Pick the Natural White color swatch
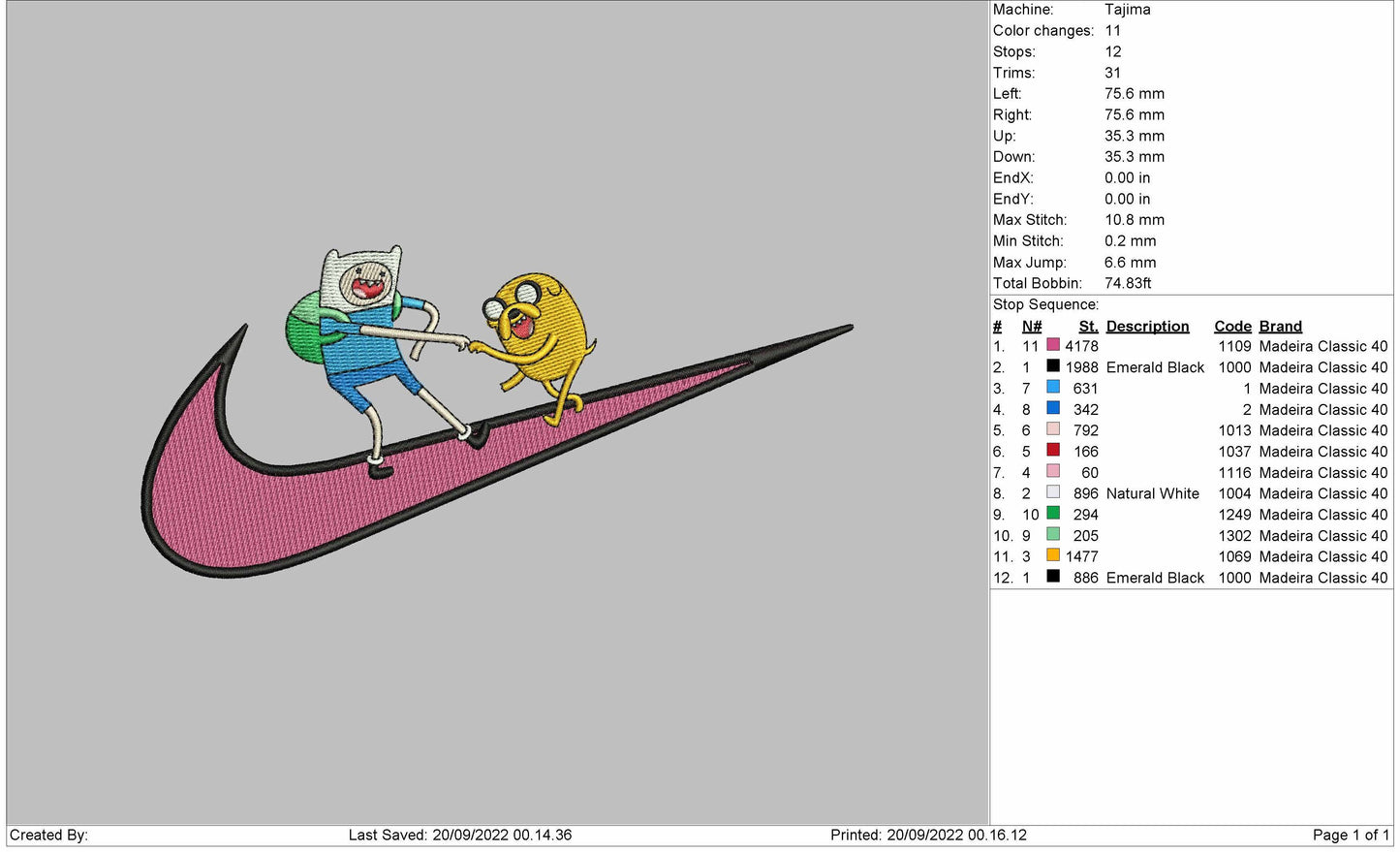 (x=1052, y=492)
